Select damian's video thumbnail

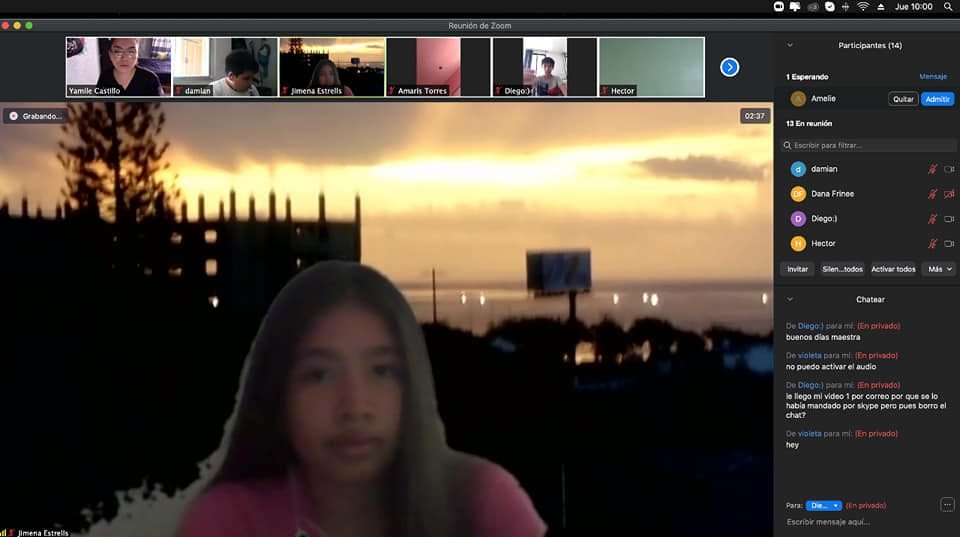click(225, 67)
